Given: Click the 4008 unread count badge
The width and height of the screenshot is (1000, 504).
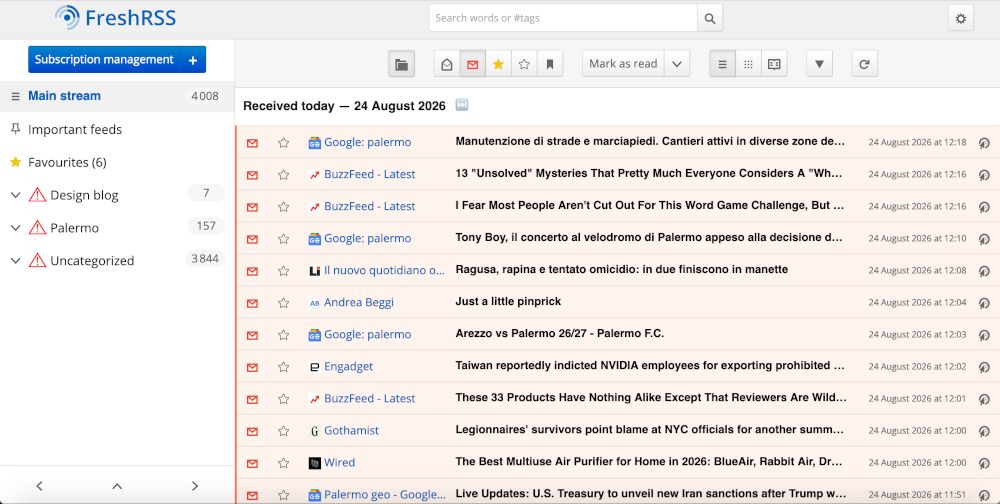Looking at the screenshot, I should coord(205,96).
